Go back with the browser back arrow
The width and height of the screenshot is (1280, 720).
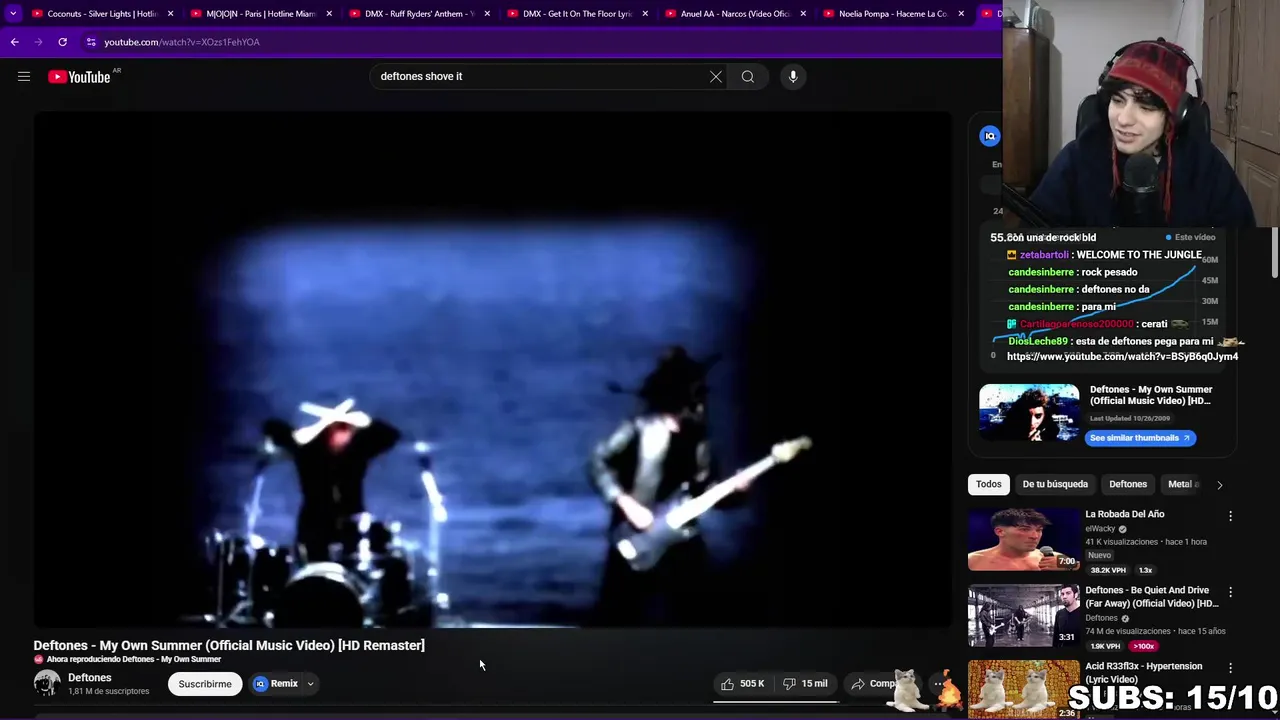click(x=15, y=42)
